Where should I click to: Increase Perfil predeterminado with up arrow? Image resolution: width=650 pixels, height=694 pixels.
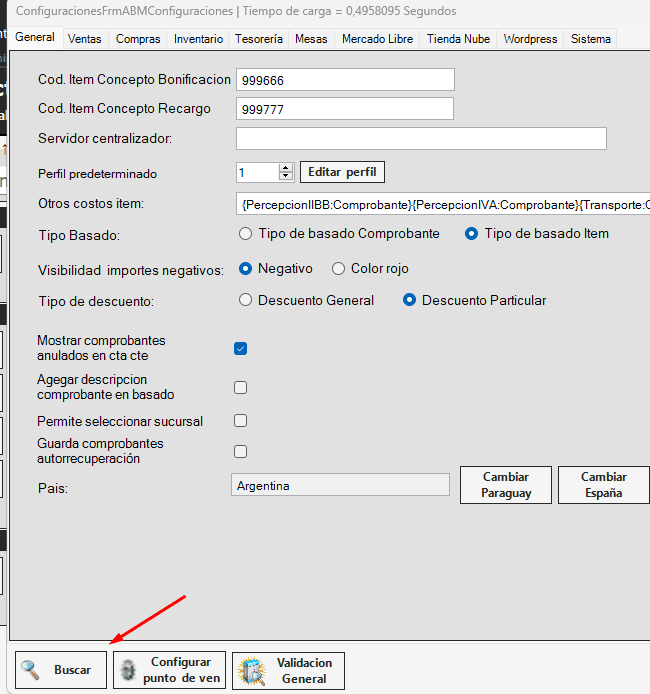[x=286, y=168]
